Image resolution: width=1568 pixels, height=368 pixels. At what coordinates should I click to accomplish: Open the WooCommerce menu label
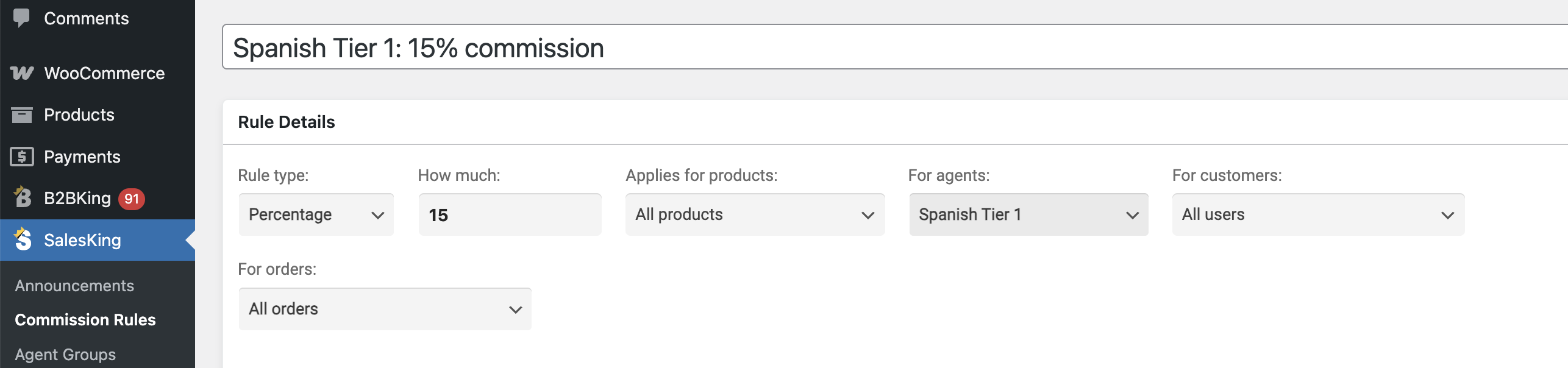pos(104,73)
